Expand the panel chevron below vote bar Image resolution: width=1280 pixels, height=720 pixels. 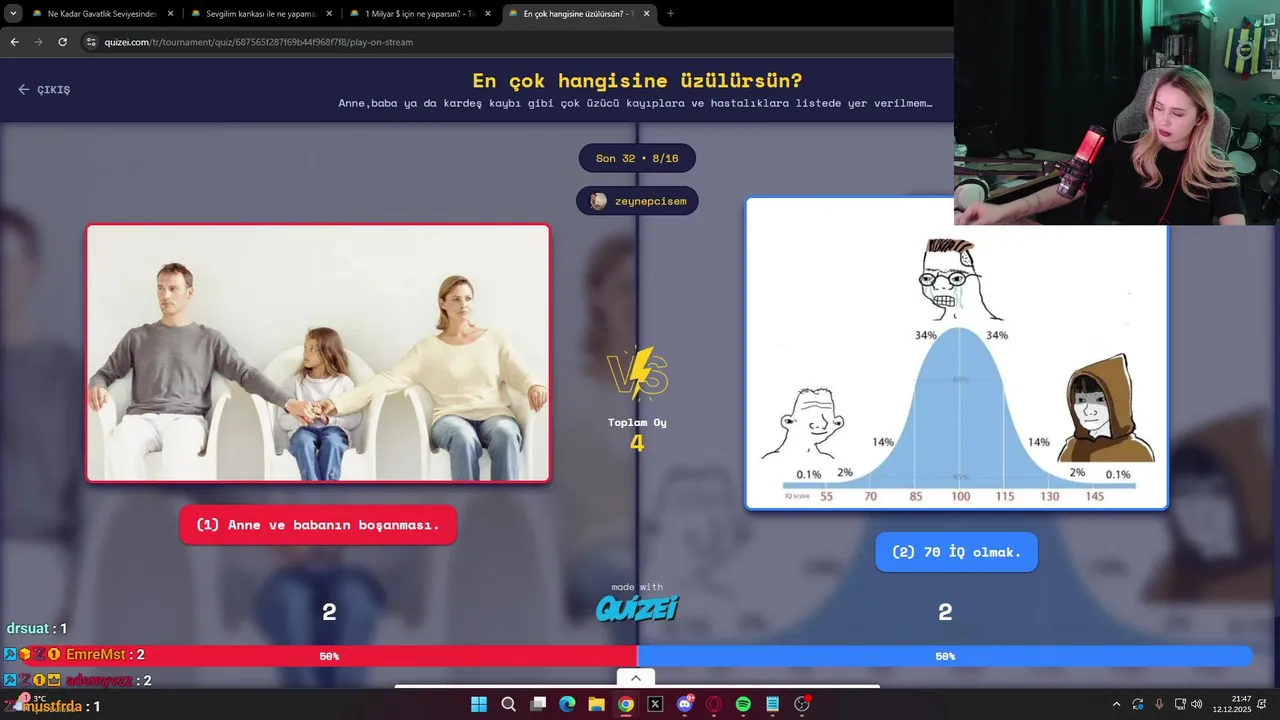coord(635,678)
